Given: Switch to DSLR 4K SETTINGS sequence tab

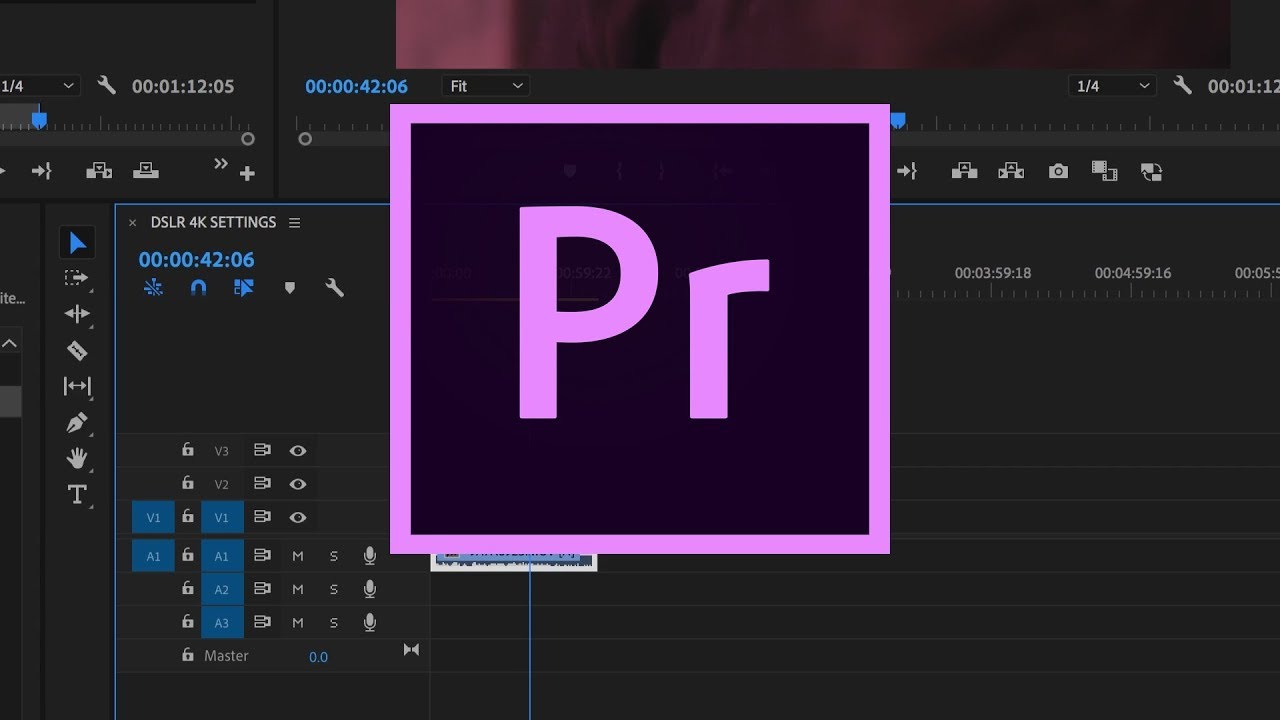Looking at the screenshot, I should (x=213, y=222).
